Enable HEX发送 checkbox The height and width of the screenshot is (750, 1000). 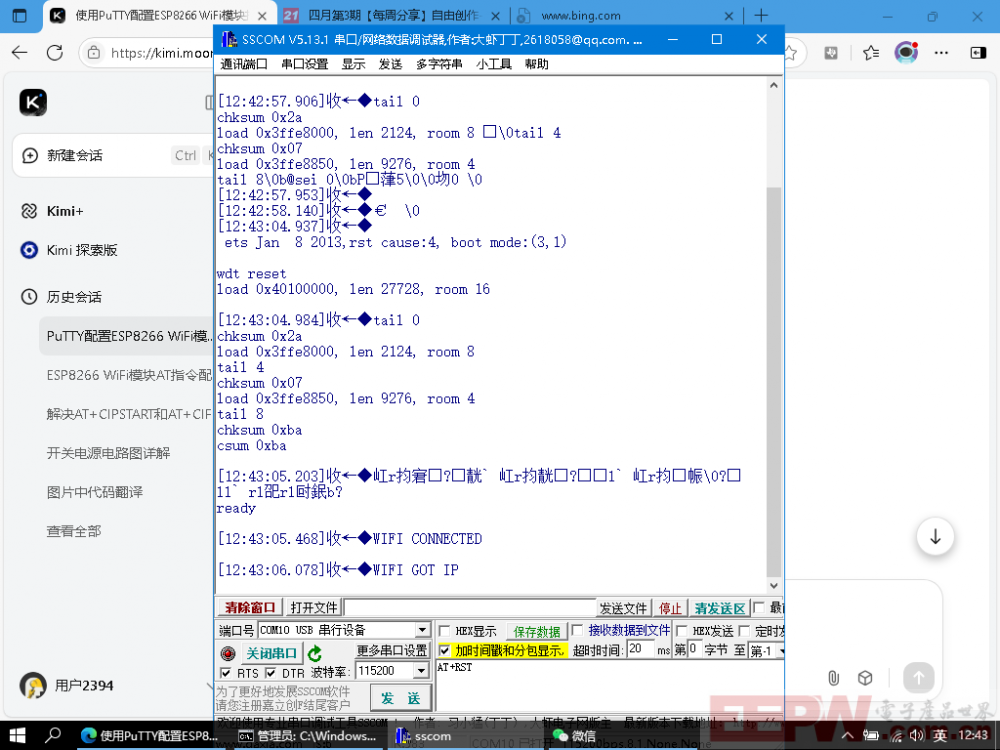point(681,631)
